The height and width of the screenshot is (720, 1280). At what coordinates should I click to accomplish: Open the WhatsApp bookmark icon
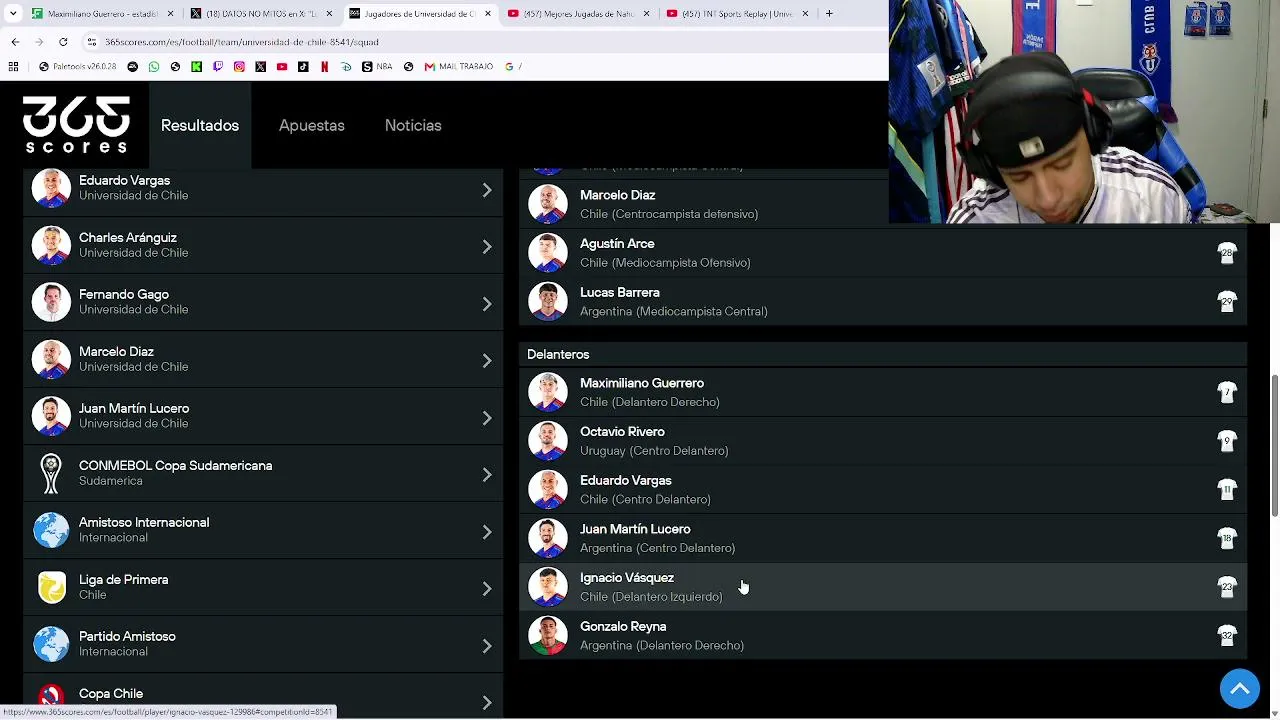[x=154, y=66]
